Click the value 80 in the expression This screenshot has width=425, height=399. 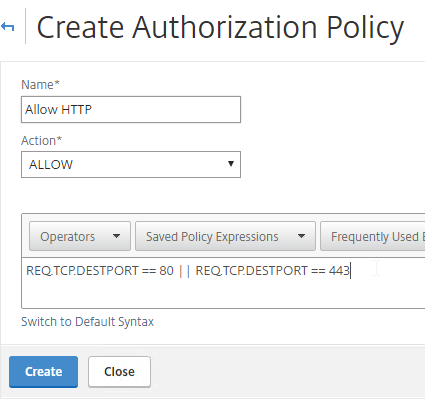click(x=166, y=270)
